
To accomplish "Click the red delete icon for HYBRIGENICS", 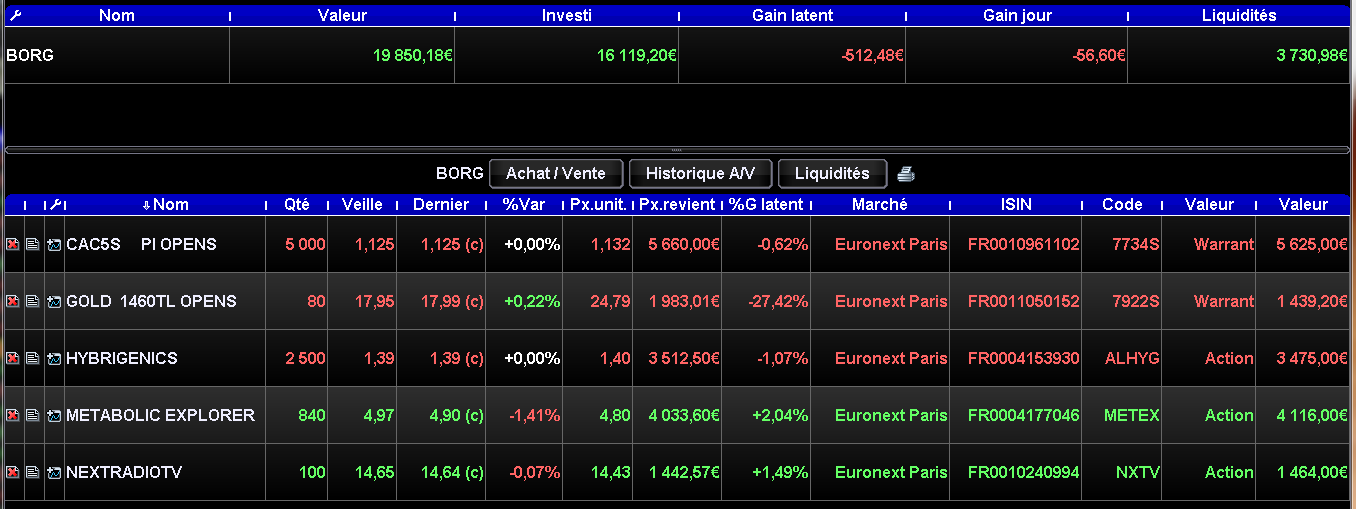I will [x=13, y=359].
